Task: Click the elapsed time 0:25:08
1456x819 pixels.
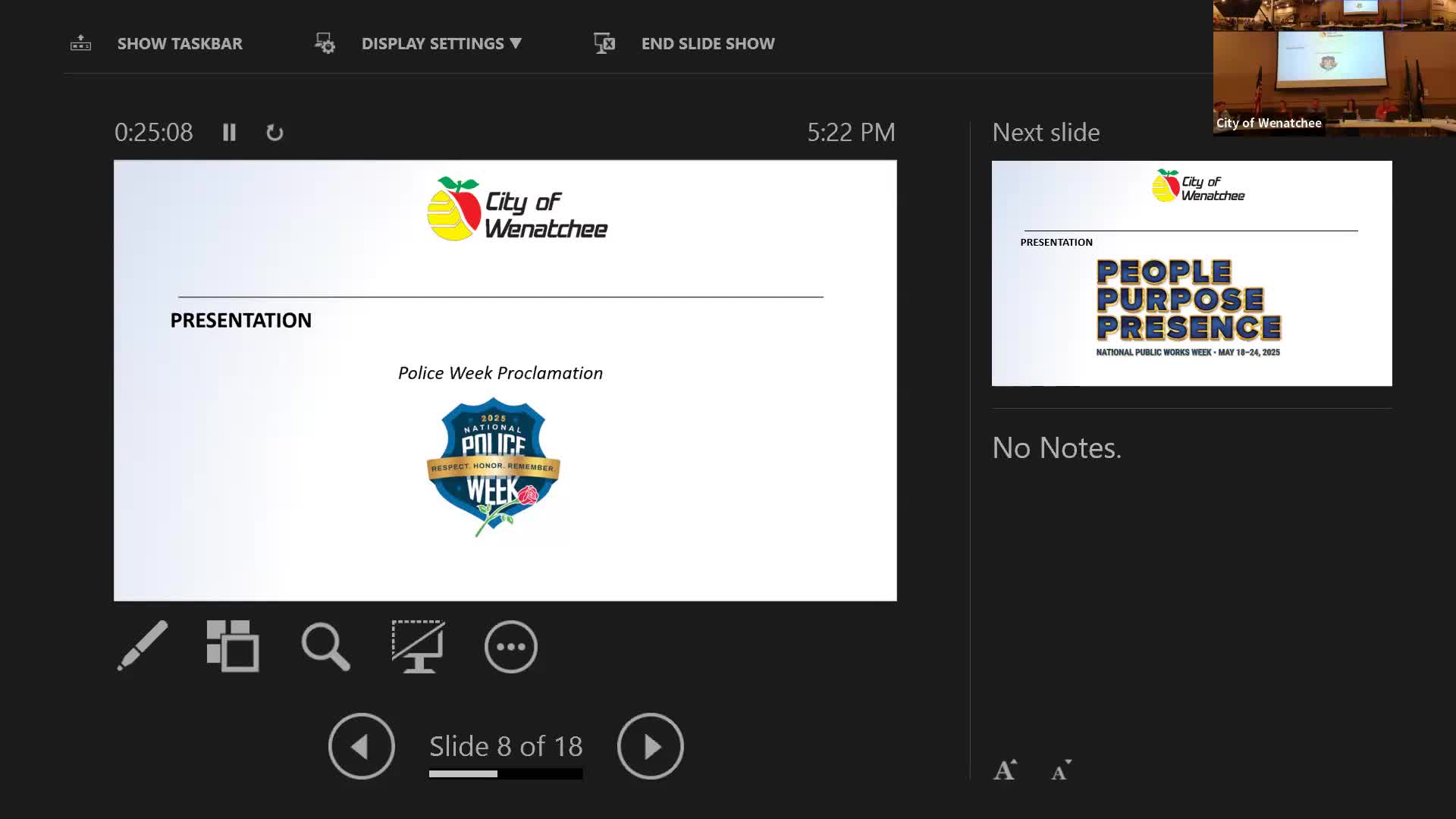Action: tap(154, 133)
